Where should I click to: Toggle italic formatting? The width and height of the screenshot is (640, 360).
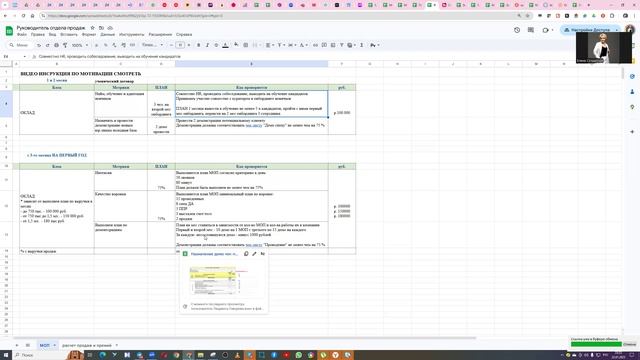pos(207,45)
